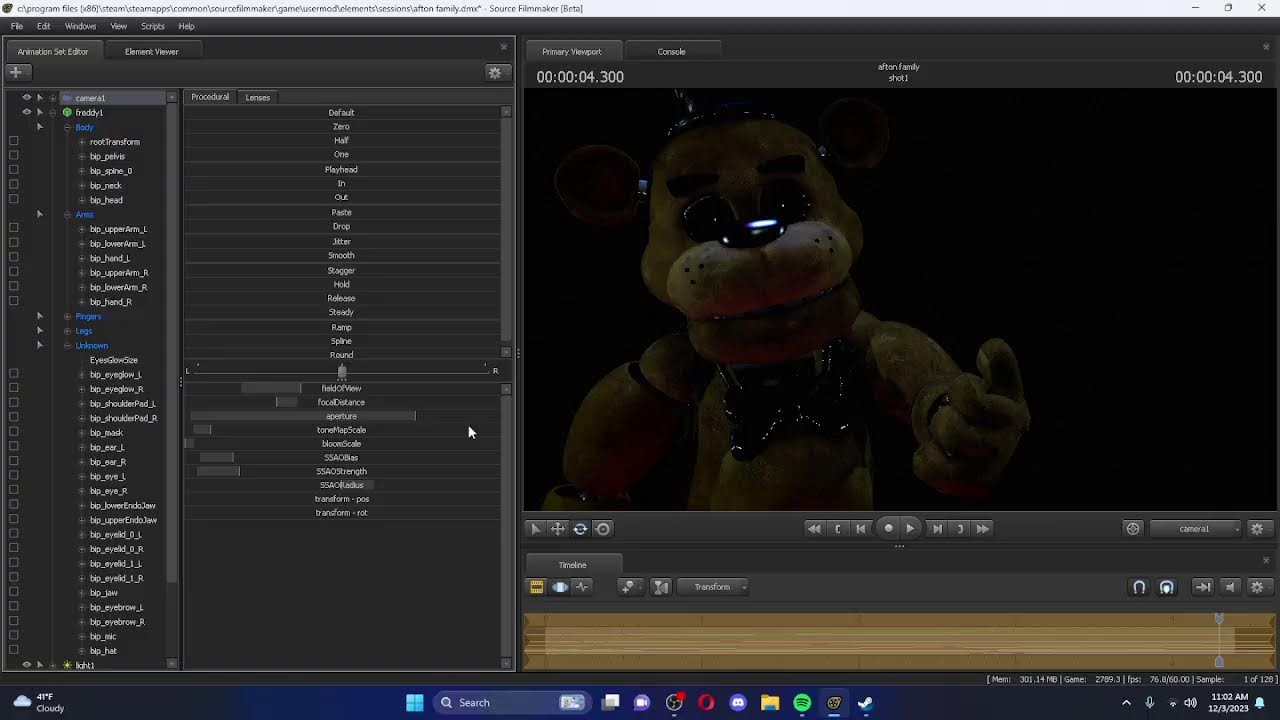Jump to the first frame with rewind button

(814, 529)
